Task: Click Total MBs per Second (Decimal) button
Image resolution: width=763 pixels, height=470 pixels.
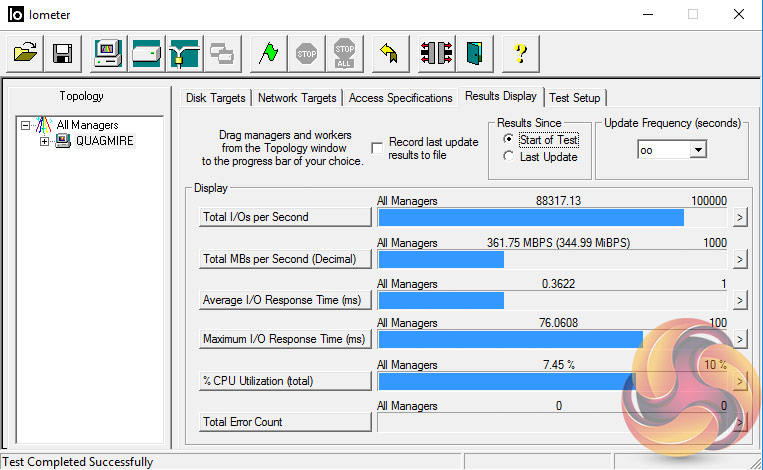Action: (x=285, y=259)
